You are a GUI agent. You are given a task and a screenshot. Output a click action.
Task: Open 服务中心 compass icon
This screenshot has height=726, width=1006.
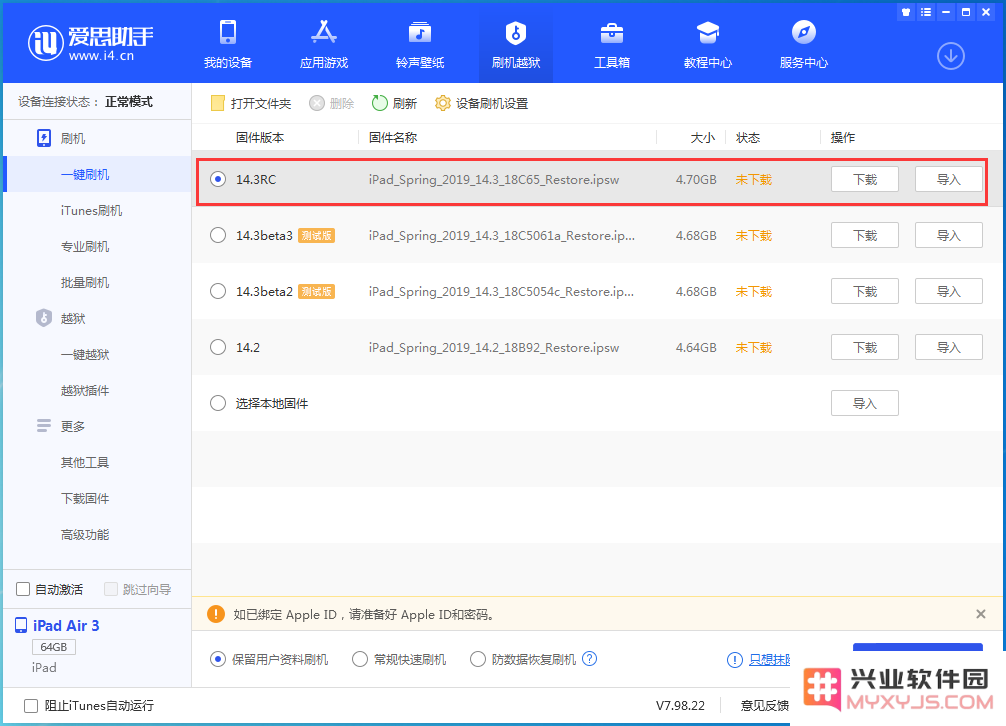click(x=803, y=32)
